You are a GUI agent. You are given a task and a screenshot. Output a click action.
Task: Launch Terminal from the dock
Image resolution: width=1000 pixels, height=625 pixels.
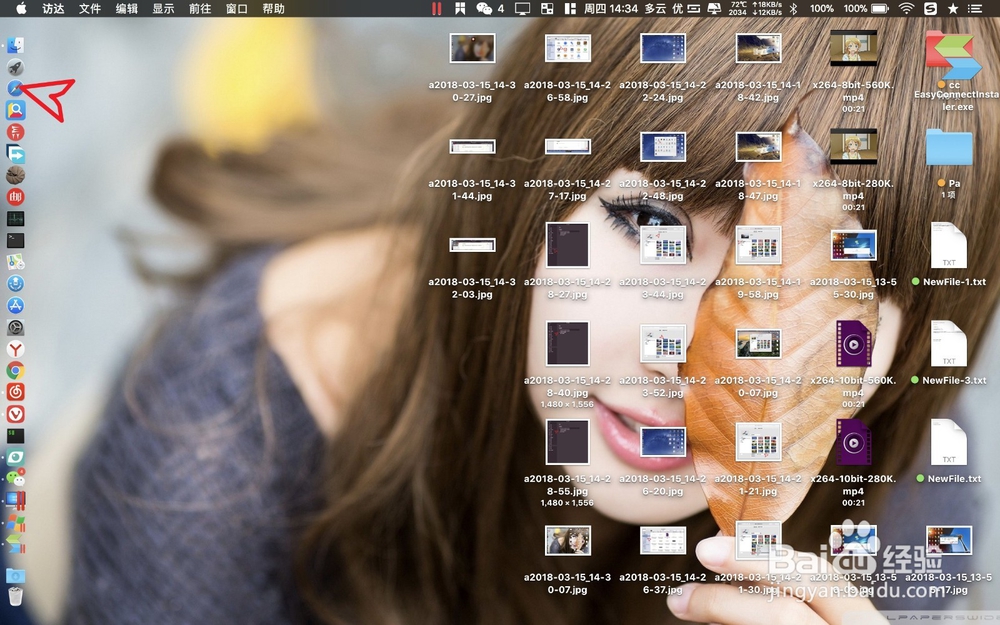coord(15,240)
